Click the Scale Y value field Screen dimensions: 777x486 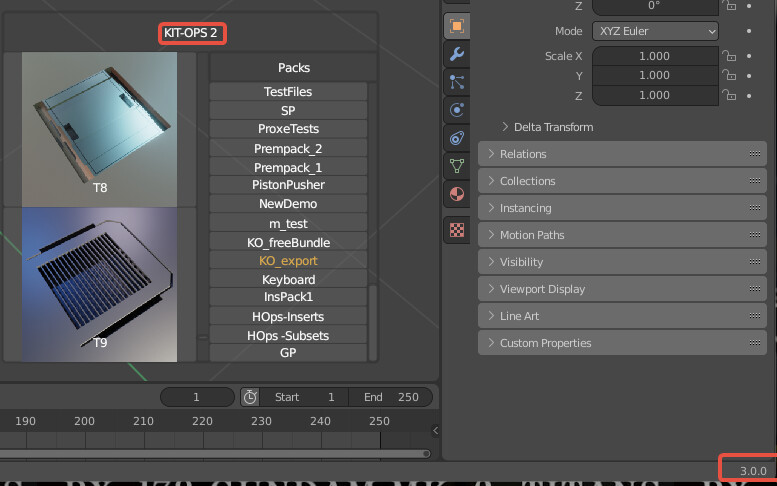pyautogui.click(x=655, y=75)
